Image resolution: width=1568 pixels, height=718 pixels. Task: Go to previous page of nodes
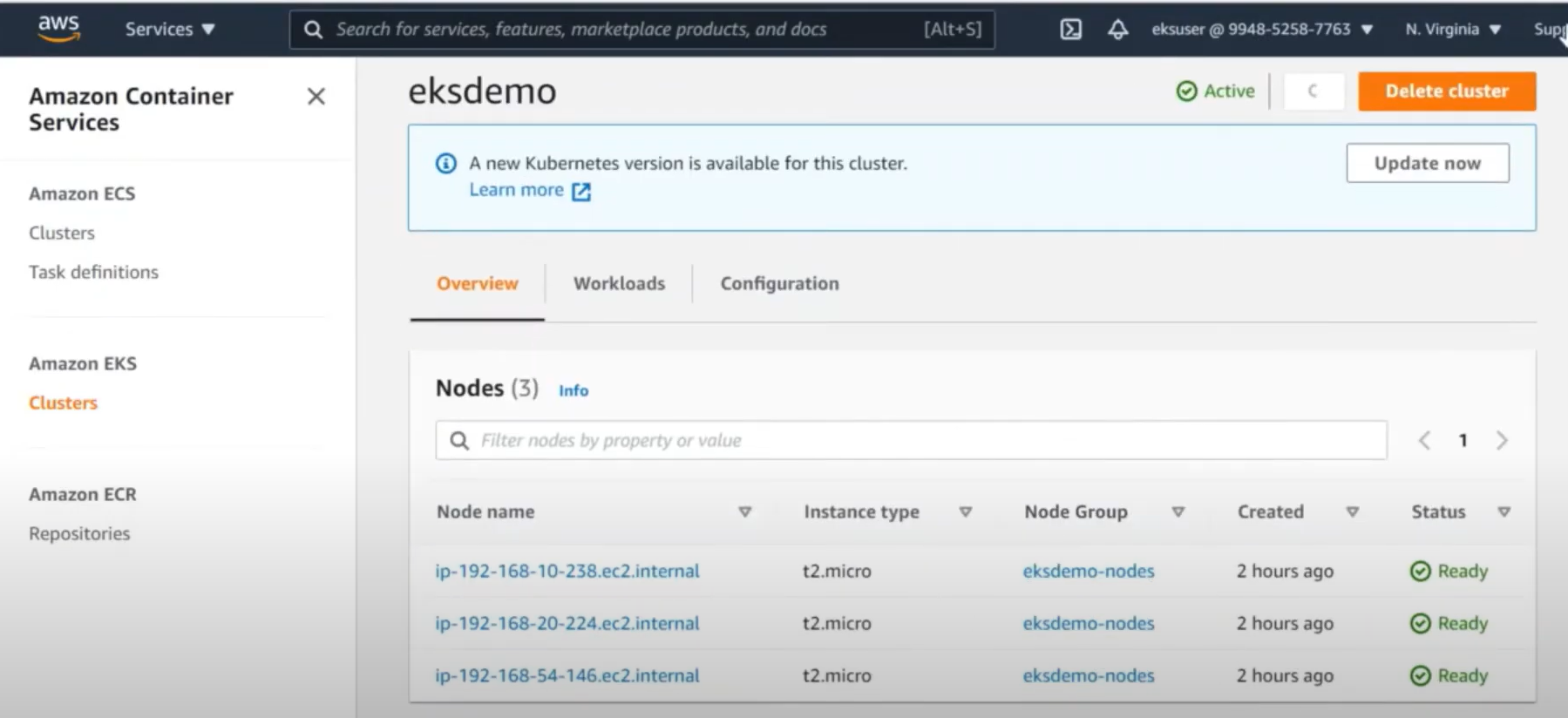[x=1424, y=440]
